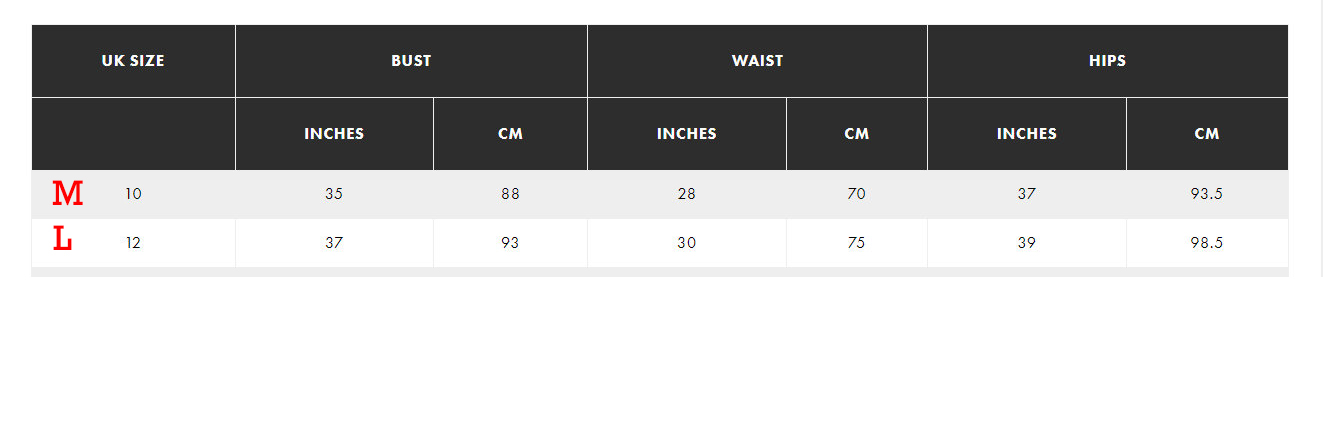Select hips value 98.5 cm

[1207, 243]
